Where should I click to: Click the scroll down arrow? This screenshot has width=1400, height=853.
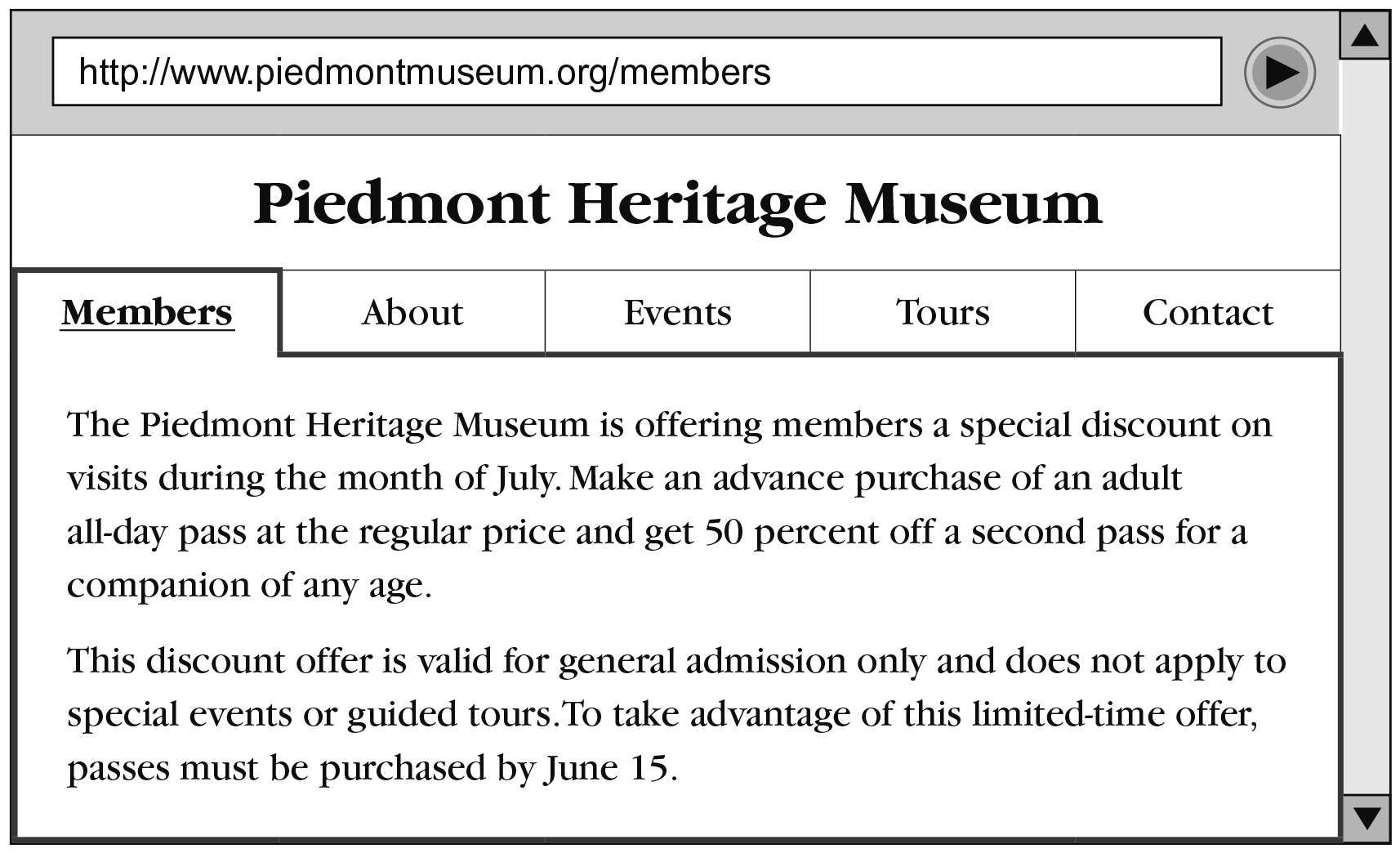1366,817
